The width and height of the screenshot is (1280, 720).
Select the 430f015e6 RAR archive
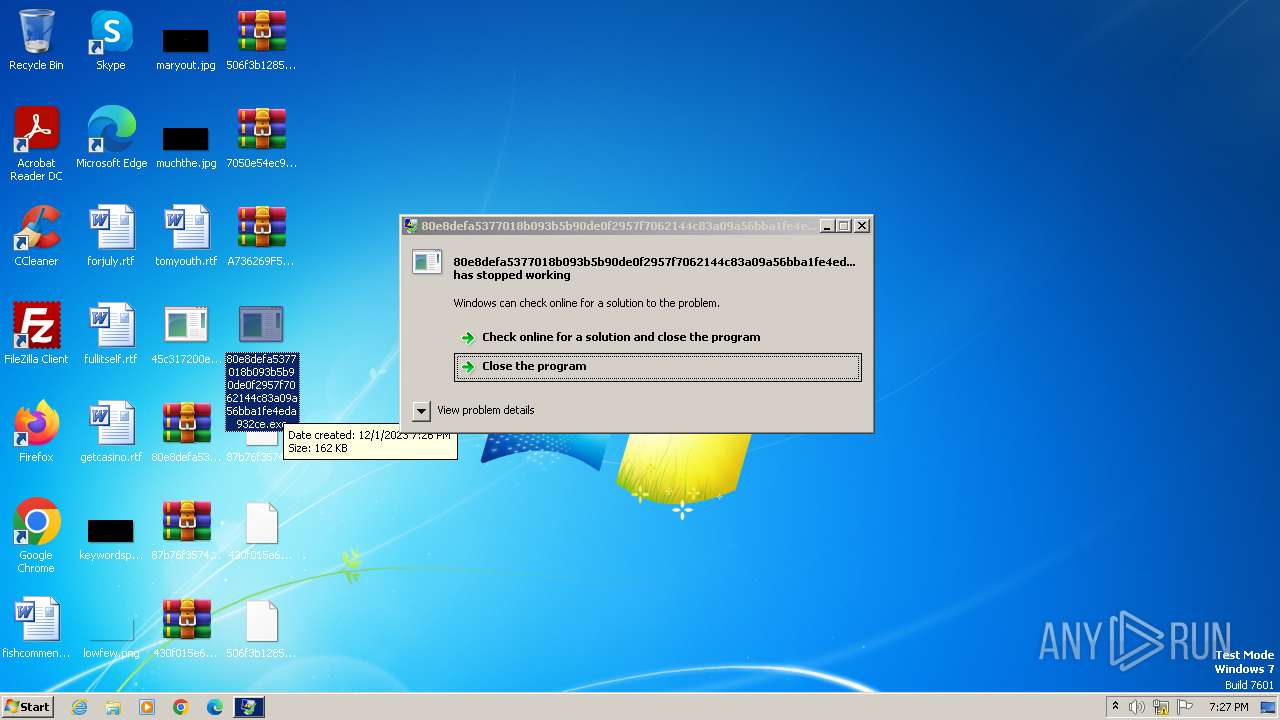click(186, 628)
